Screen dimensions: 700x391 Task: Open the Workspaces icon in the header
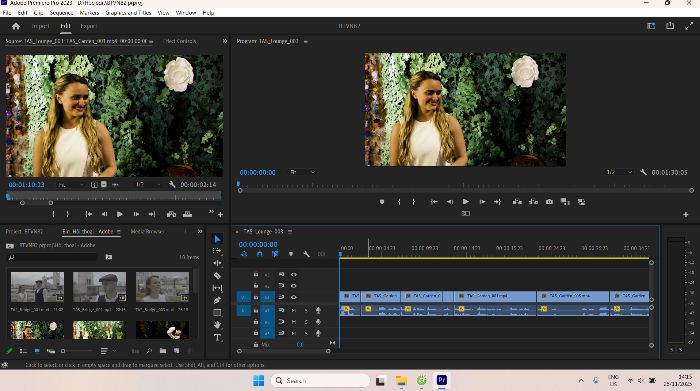[651, 26]
